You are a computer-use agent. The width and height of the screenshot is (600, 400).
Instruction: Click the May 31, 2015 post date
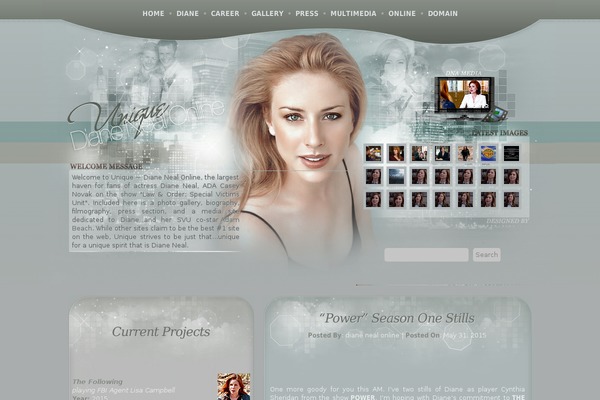tap(465, 335)
